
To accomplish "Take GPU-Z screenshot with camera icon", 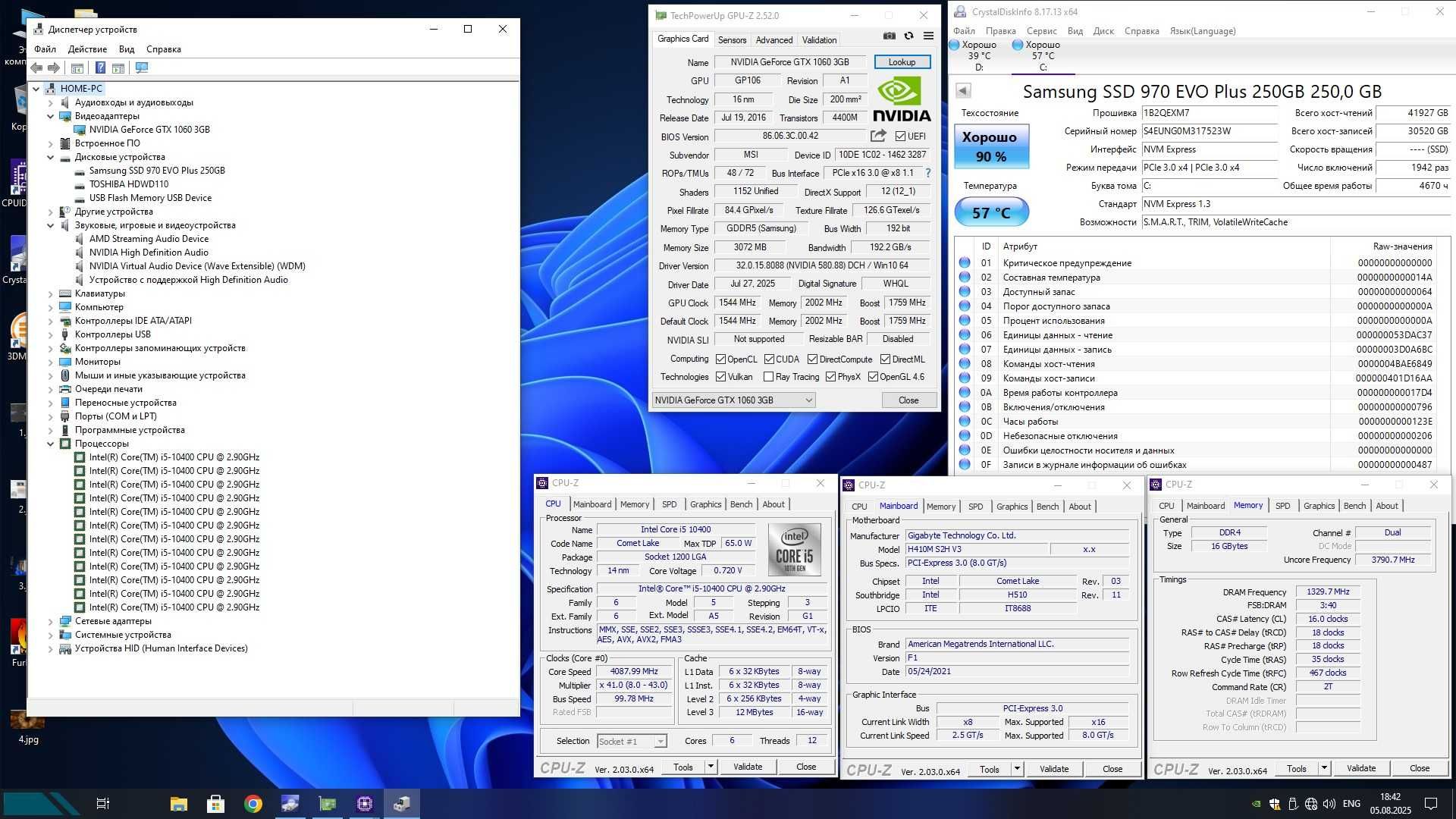I will coord(890,36).
